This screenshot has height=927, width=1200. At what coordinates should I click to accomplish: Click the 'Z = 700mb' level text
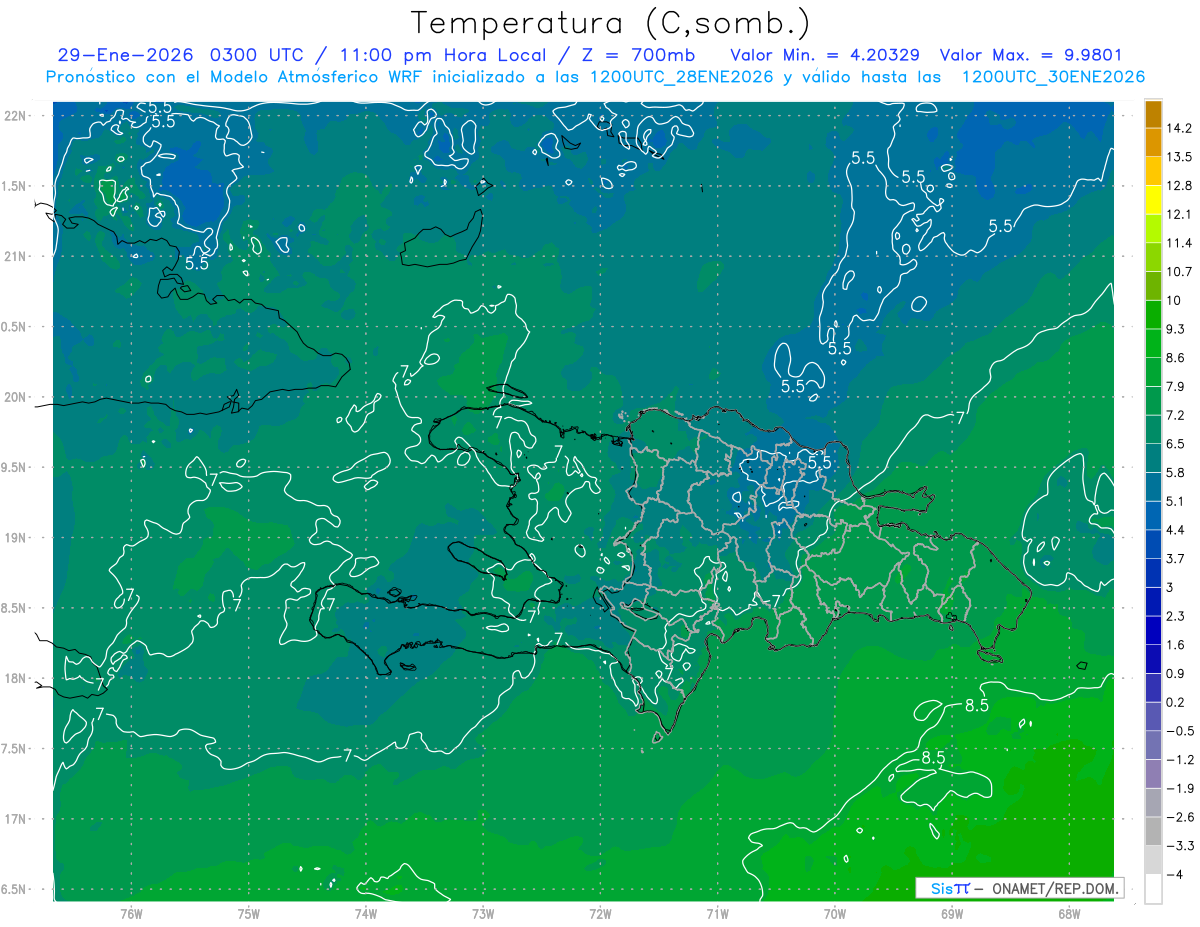coord(637,55)
